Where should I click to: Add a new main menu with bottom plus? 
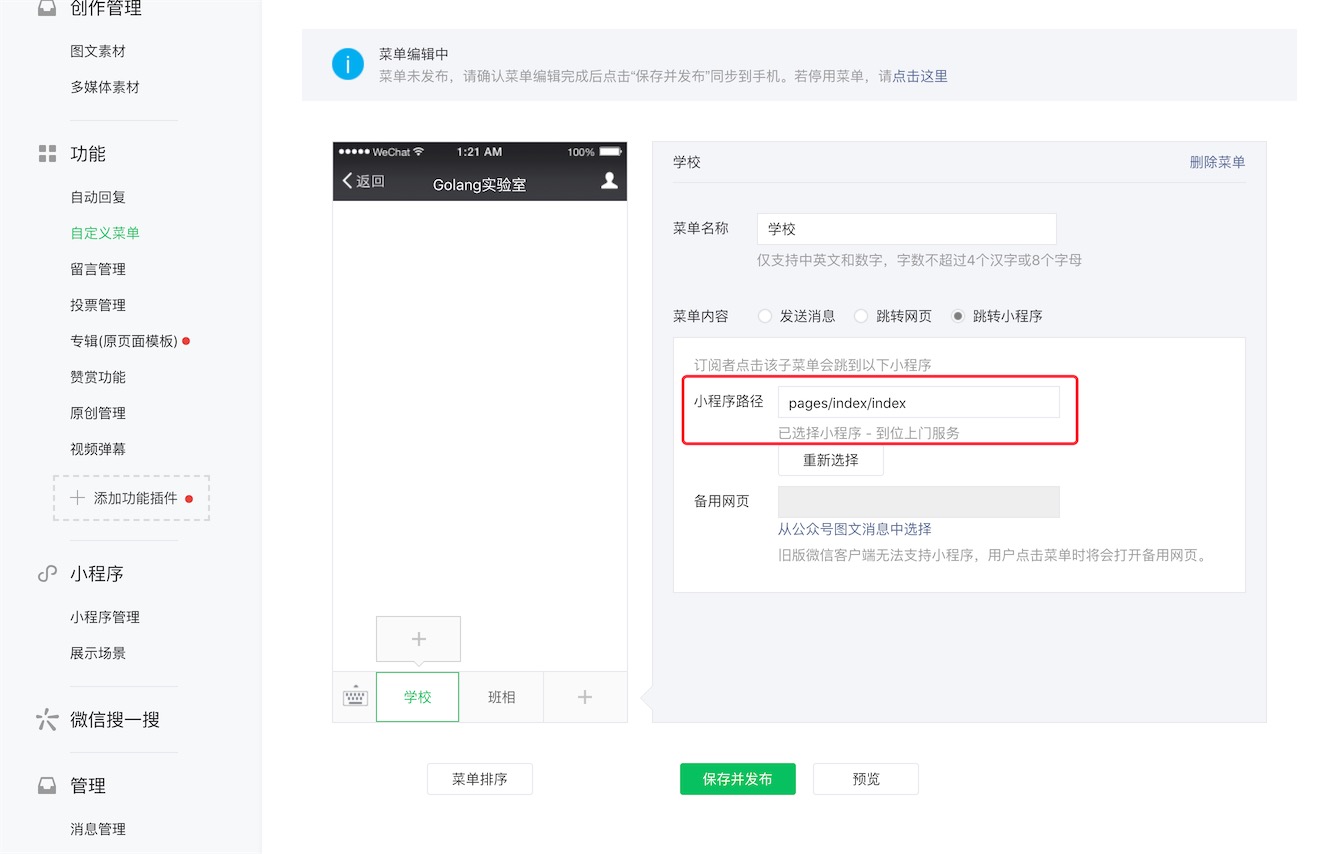[x=585, y=697]
